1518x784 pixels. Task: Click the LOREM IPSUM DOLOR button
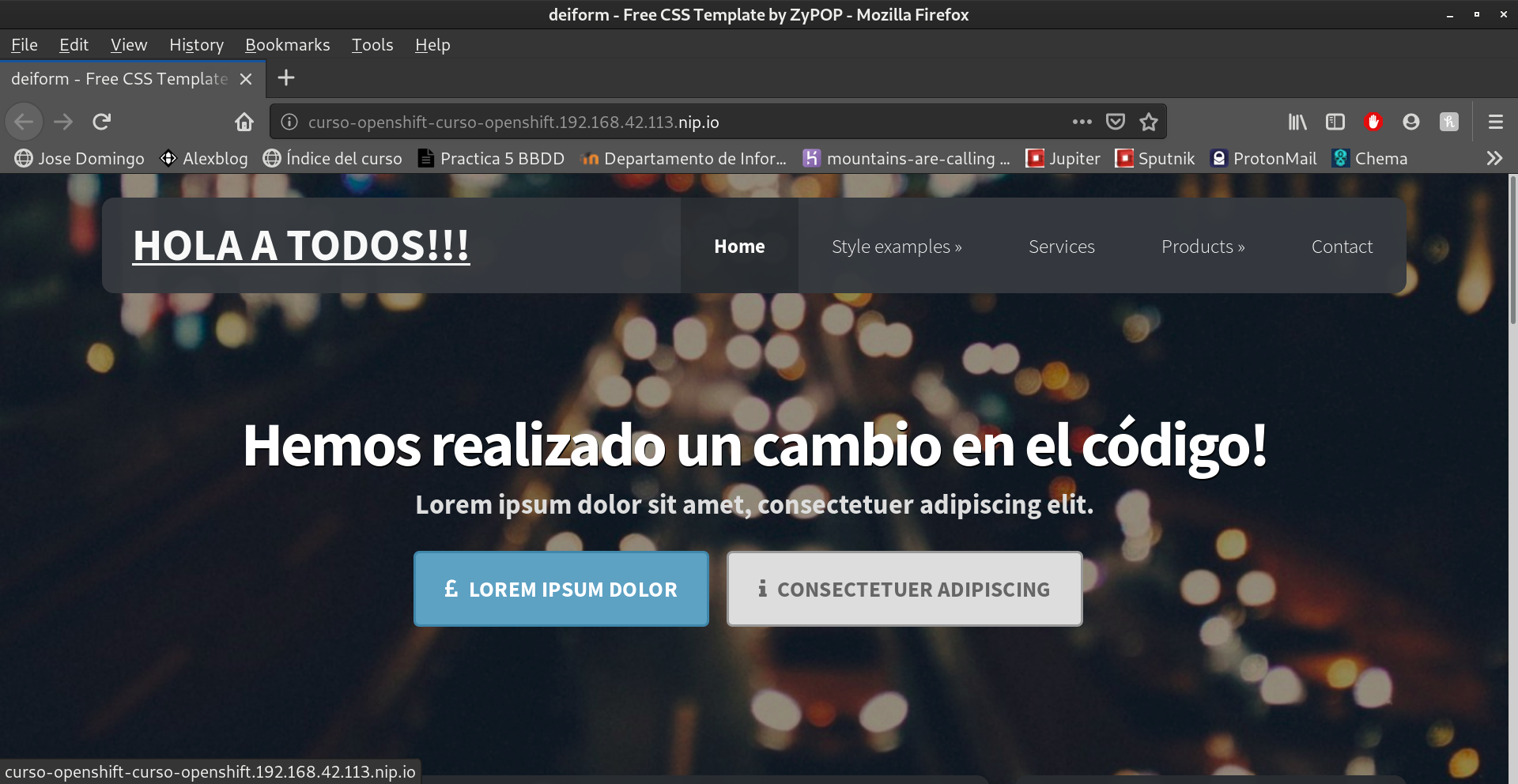pos(561,589)
